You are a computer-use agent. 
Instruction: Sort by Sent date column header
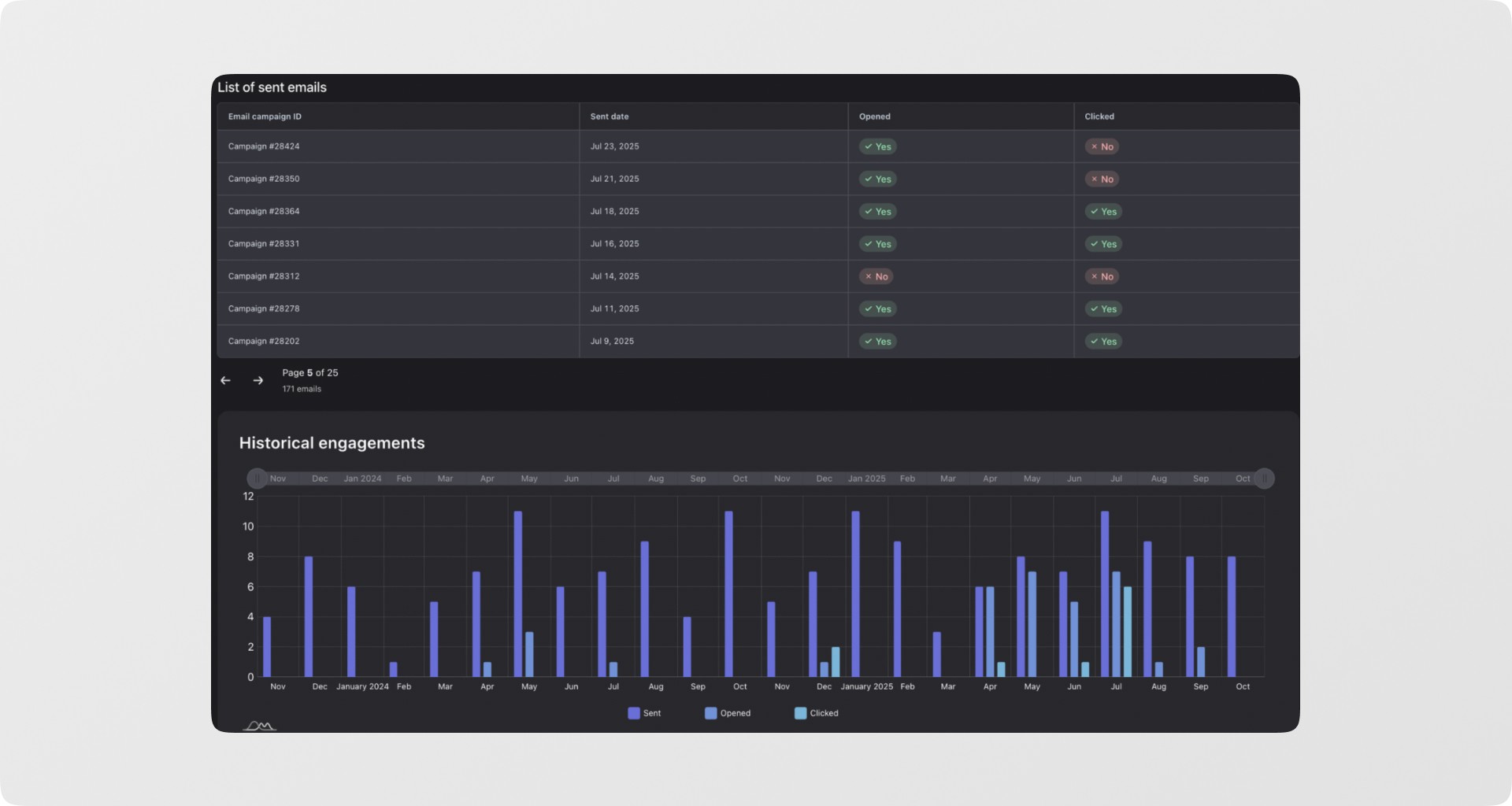point(610,116)
